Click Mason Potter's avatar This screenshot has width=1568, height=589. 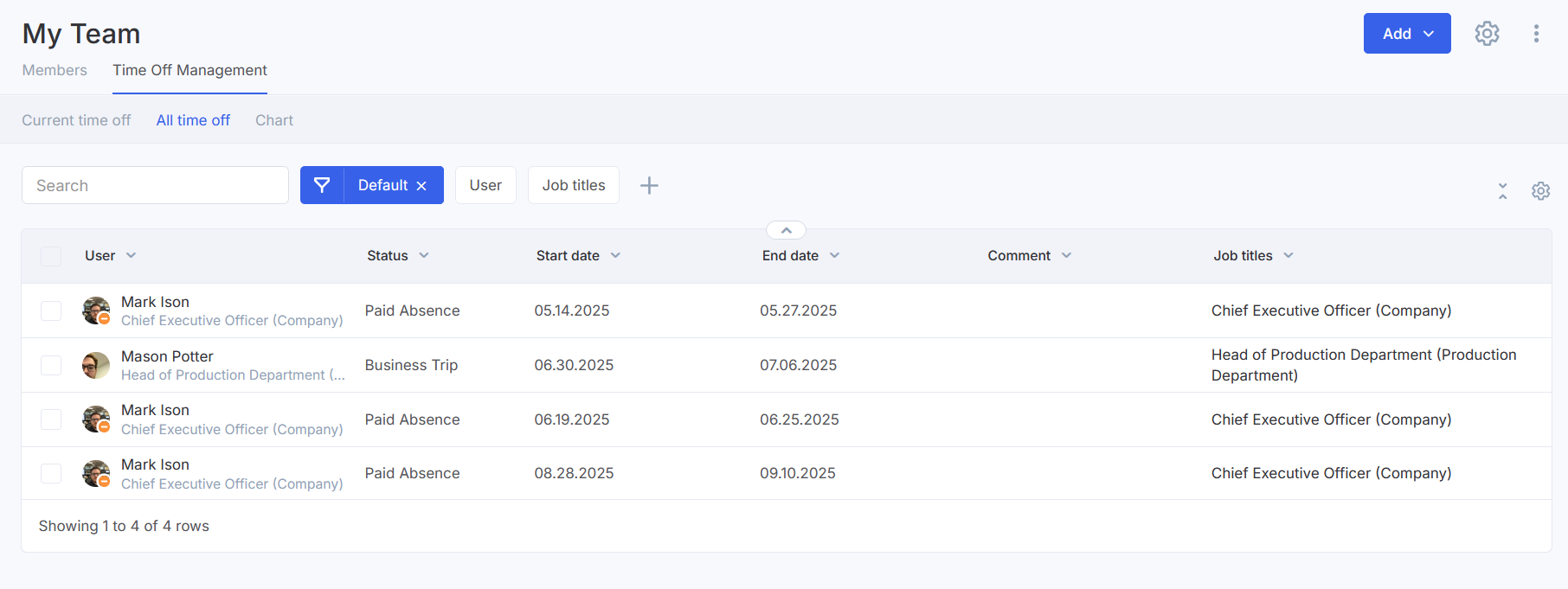pos(96,365)
